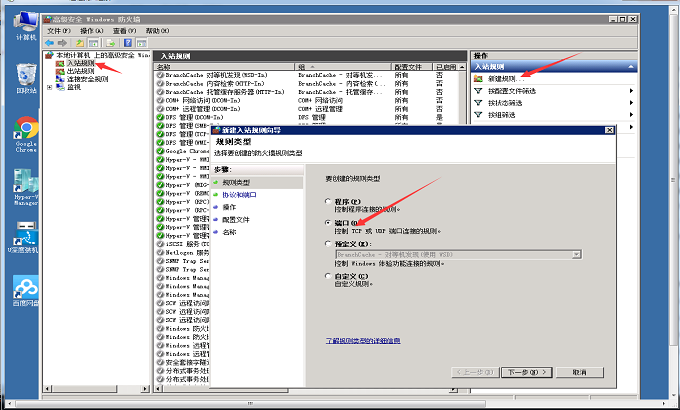Select the 自定义(C) radio button
Image resolution: width=680 pixels, height=410 pixels.
point(328,276)
